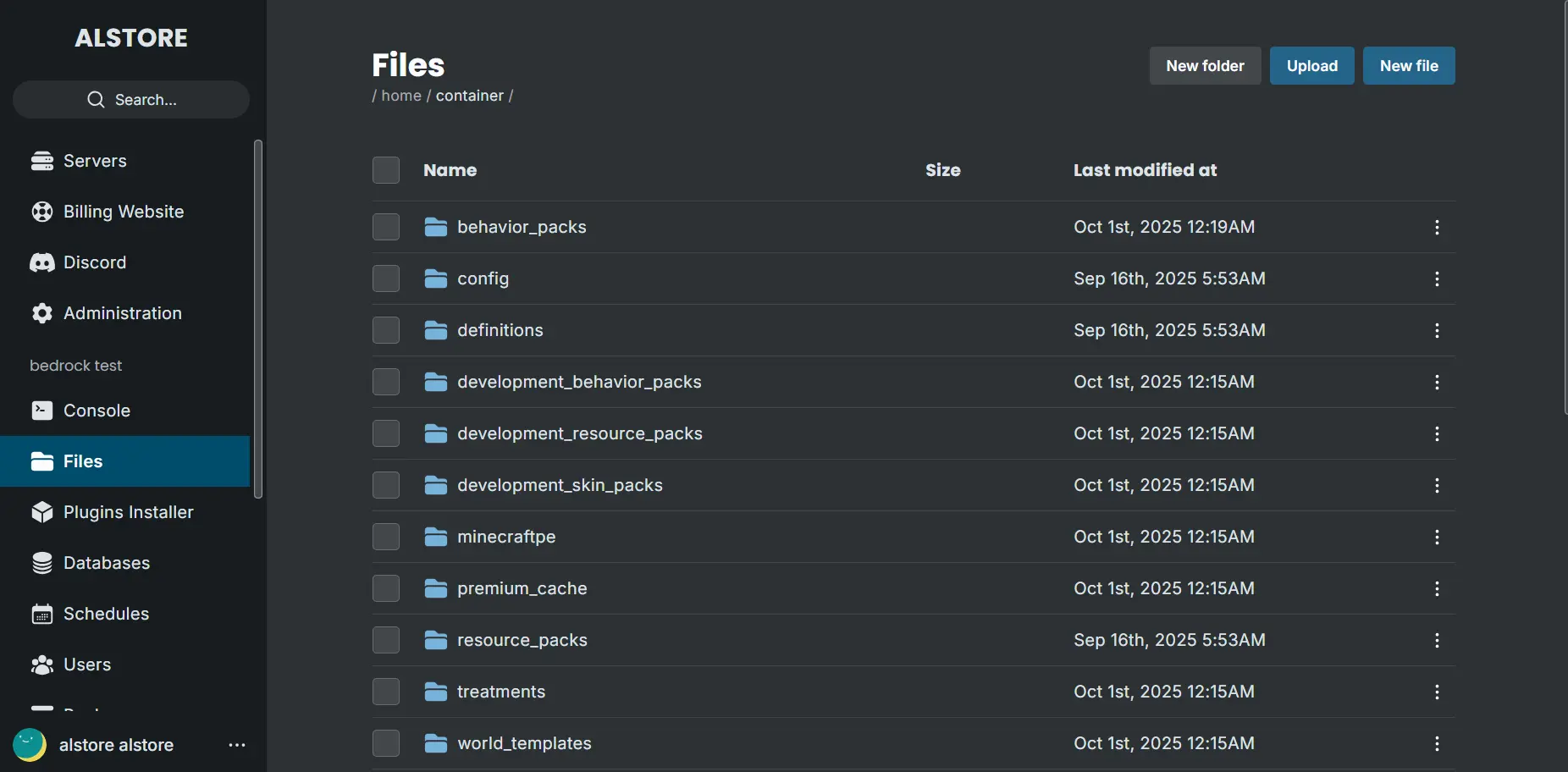
Task: Select the Users icon
Action: (43, 664)
